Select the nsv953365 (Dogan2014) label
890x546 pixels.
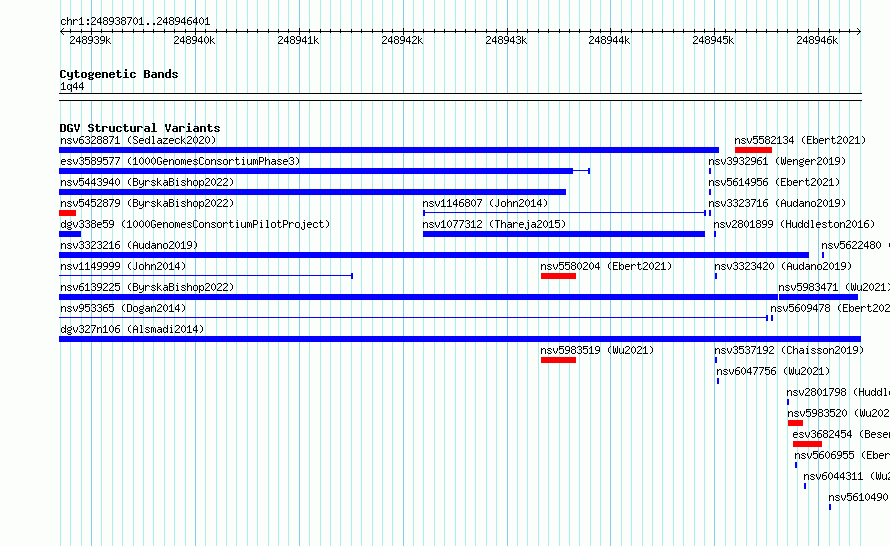tap(123, 308)
